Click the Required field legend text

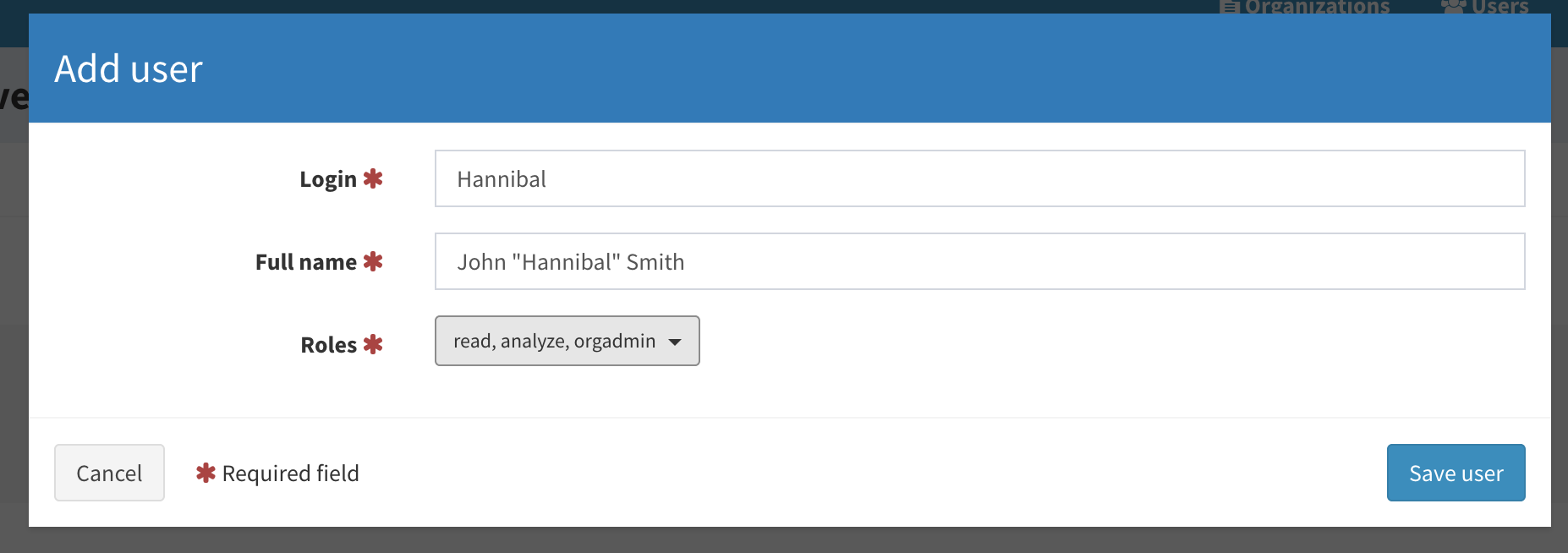(x=291, y=474)
